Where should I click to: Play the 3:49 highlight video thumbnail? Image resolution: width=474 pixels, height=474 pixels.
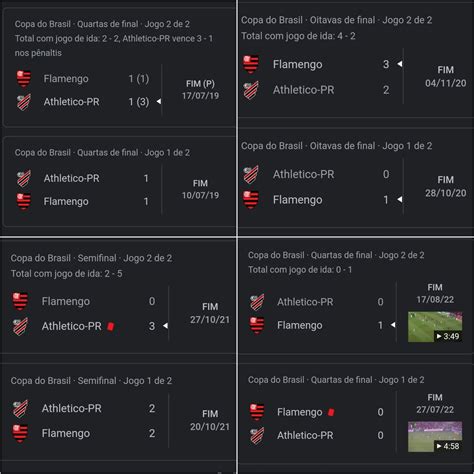click(x=435, y=327)
